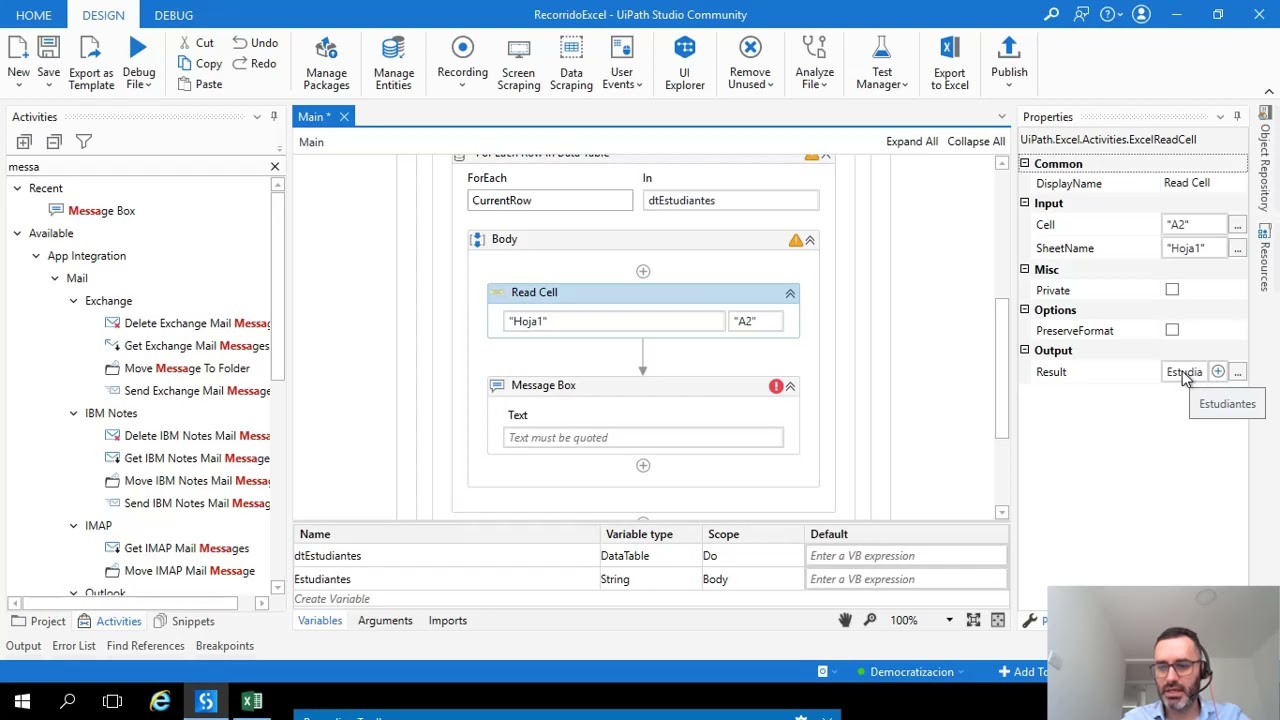Collapse the IBM Notes tree node

coord(73,413)
